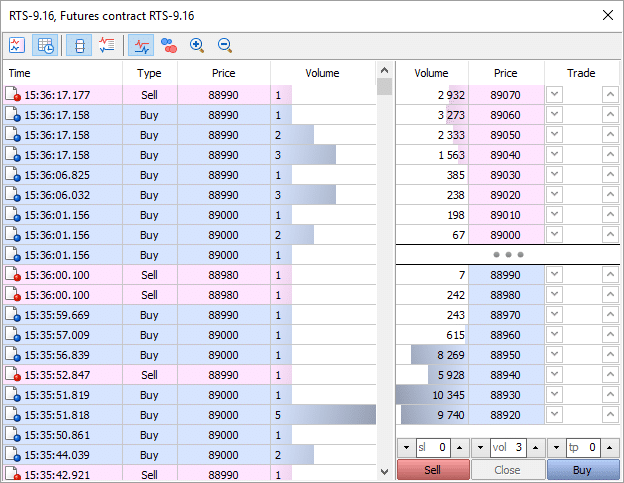Toggle the spread line chart button
This screenshot has height=483, width=624.
point(141,45)
